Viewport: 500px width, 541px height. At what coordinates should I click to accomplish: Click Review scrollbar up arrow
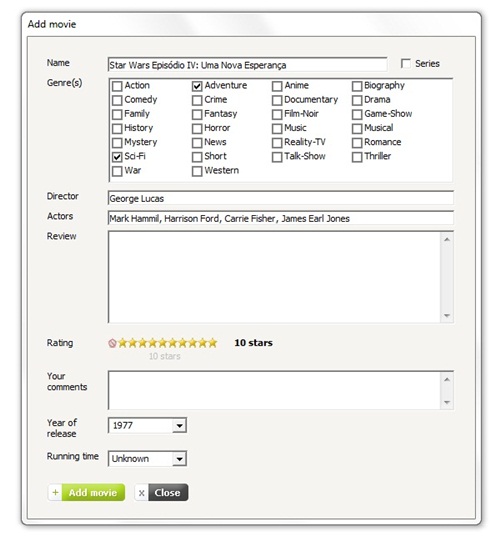(447, 239)
